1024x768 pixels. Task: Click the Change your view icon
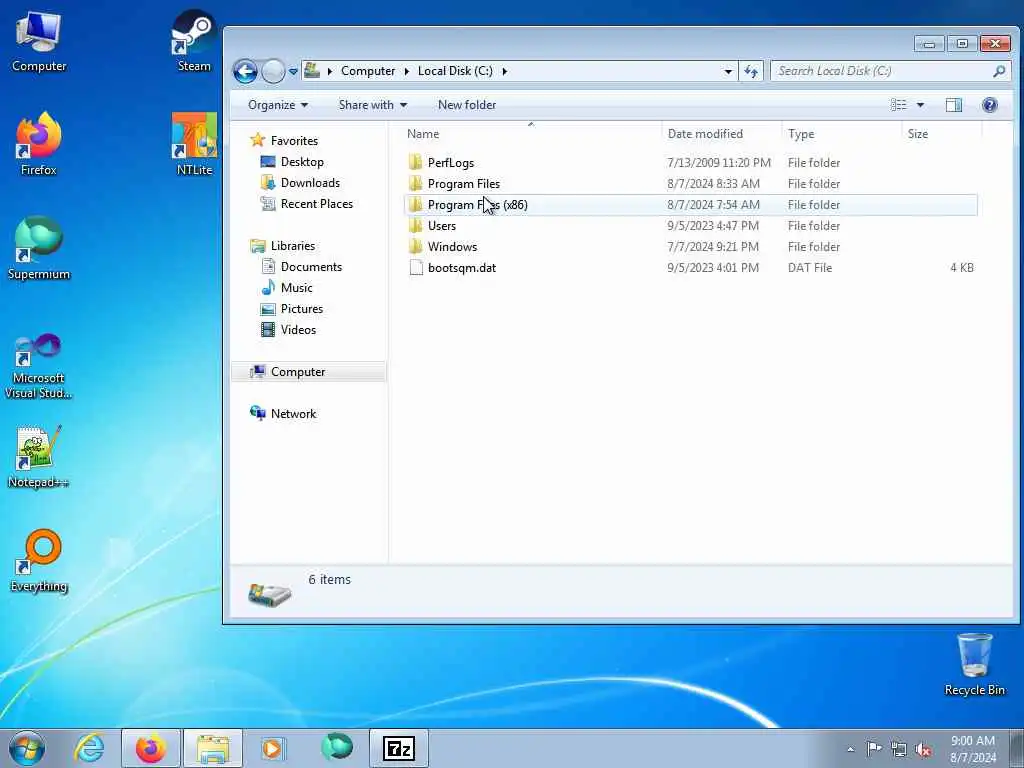tap(899, 105)
